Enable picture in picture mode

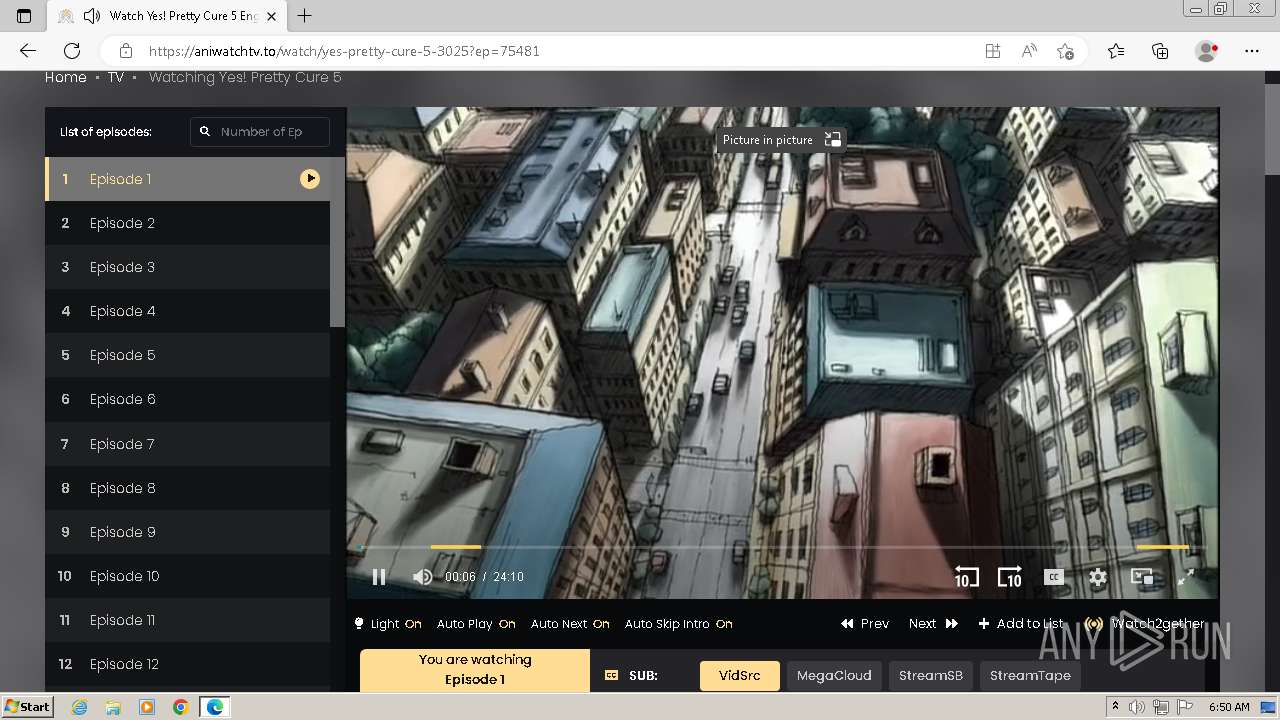click(x=1142, y=577)
